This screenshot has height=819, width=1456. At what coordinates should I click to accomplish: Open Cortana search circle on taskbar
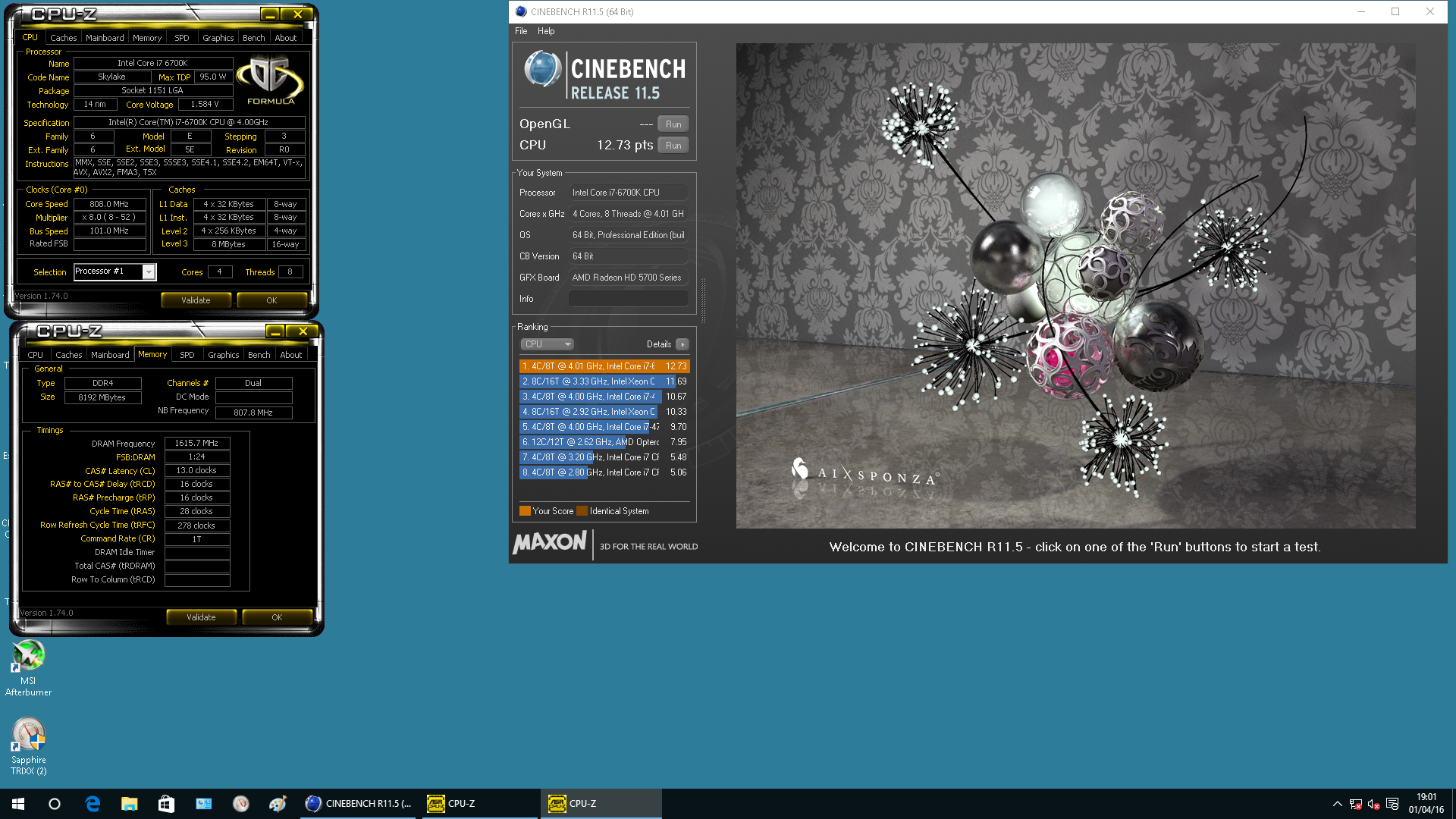coord(55,804)
